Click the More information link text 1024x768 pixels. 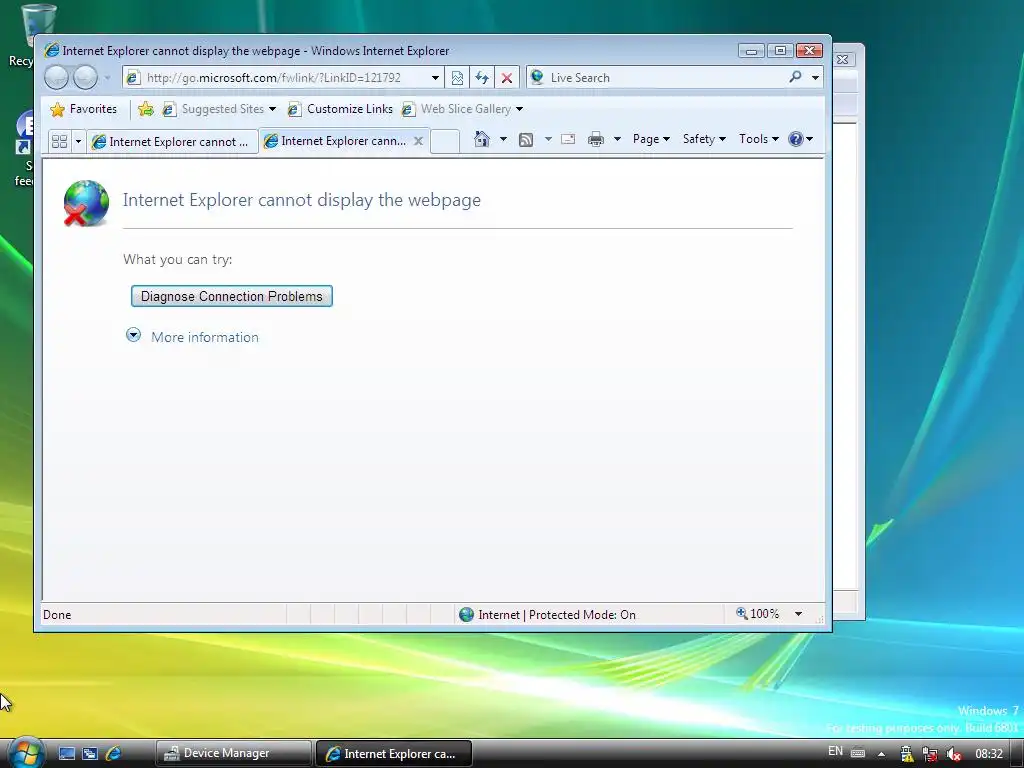[204, 337]
